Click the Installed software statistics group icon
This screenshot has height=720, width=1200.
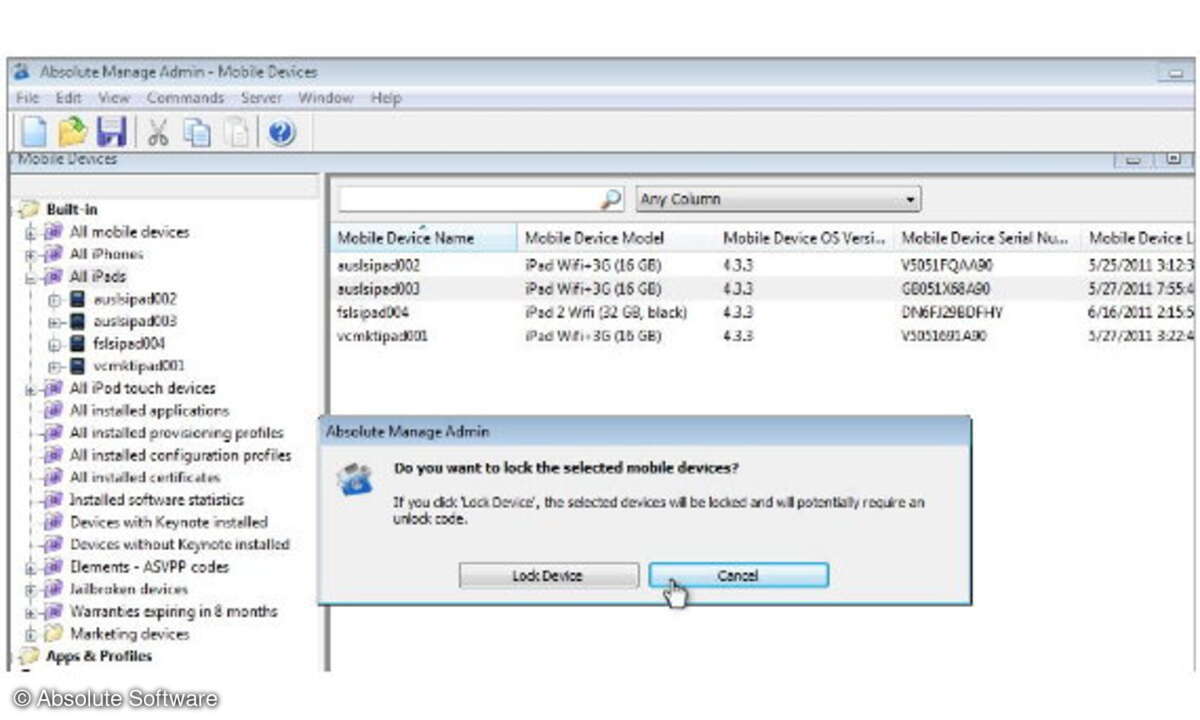55,500
